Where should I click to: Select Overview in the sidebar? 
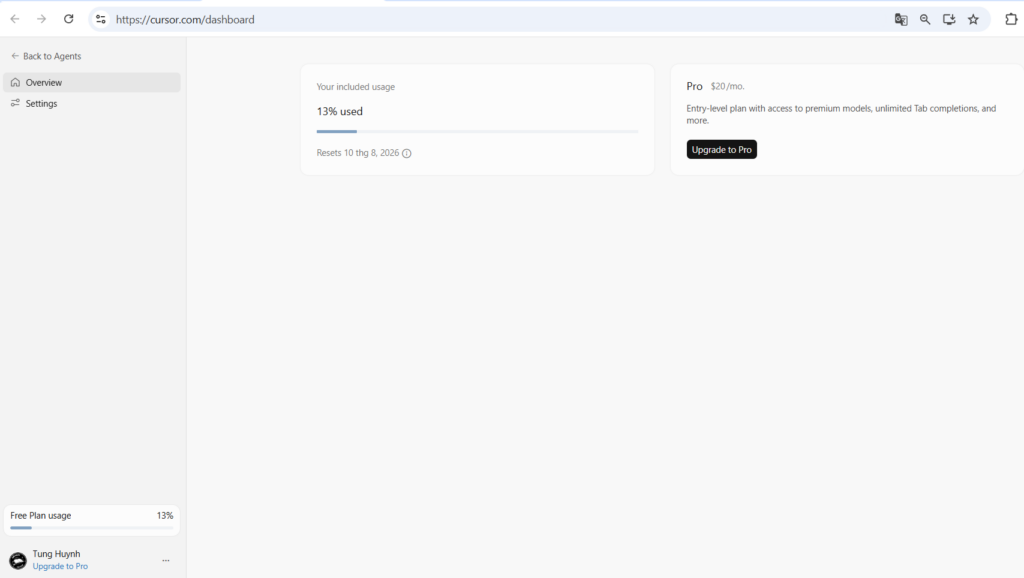coord(91,82)
